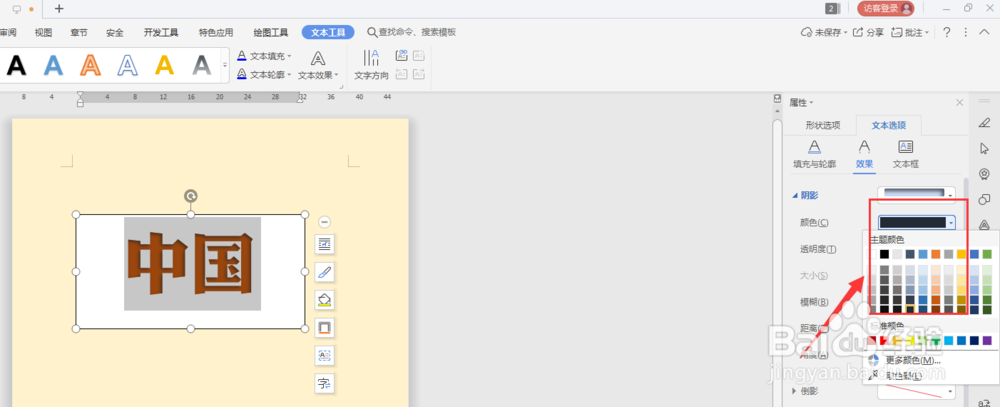Pick the green theme color swatch

pyautogui.click(x=987, y=254)
